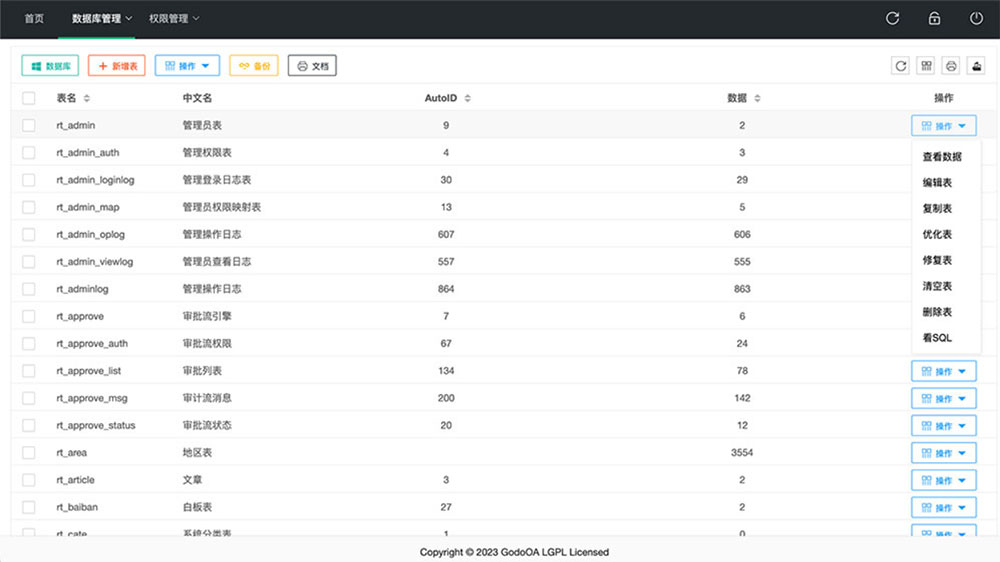The image size is (1000, 562).
Task: Open 操作 dropdown for rt_area row
Action: (943, 453)
